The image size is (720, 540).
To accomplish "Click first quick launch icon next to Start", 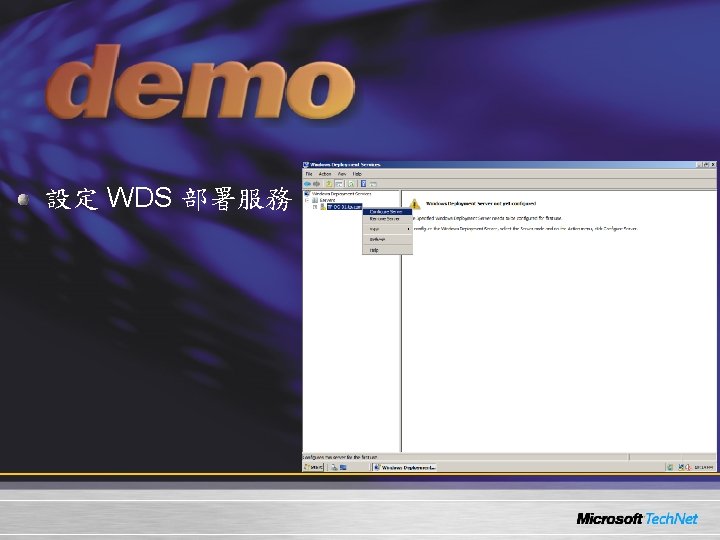I will 334,467.
